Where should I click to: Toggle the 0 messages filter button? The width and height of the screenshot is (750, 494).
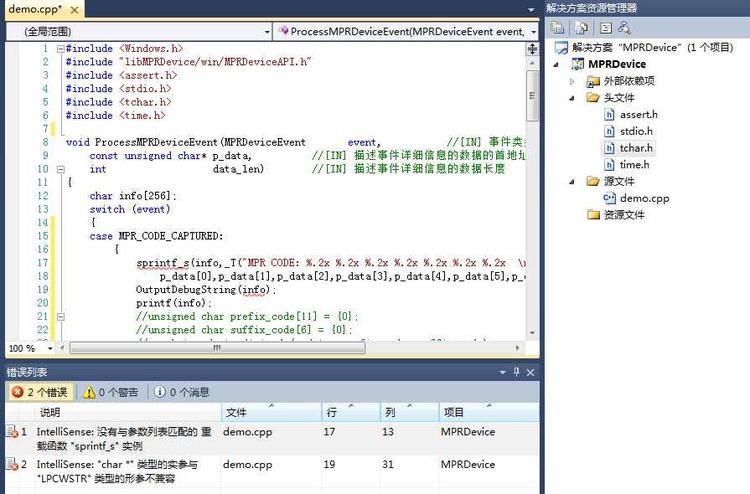point(182,392)
